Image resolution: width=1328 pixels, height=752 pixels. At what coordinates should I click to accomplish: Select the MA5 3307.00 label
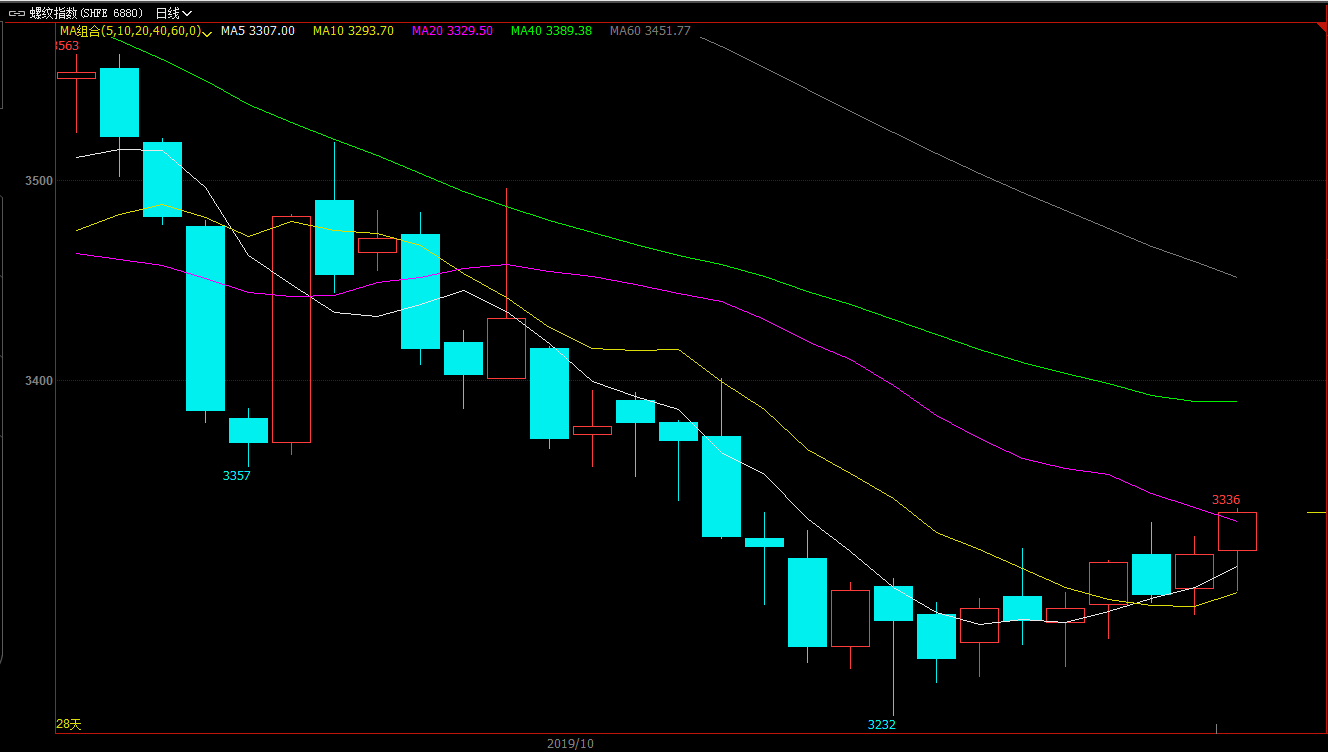click(x=258, y=31)
